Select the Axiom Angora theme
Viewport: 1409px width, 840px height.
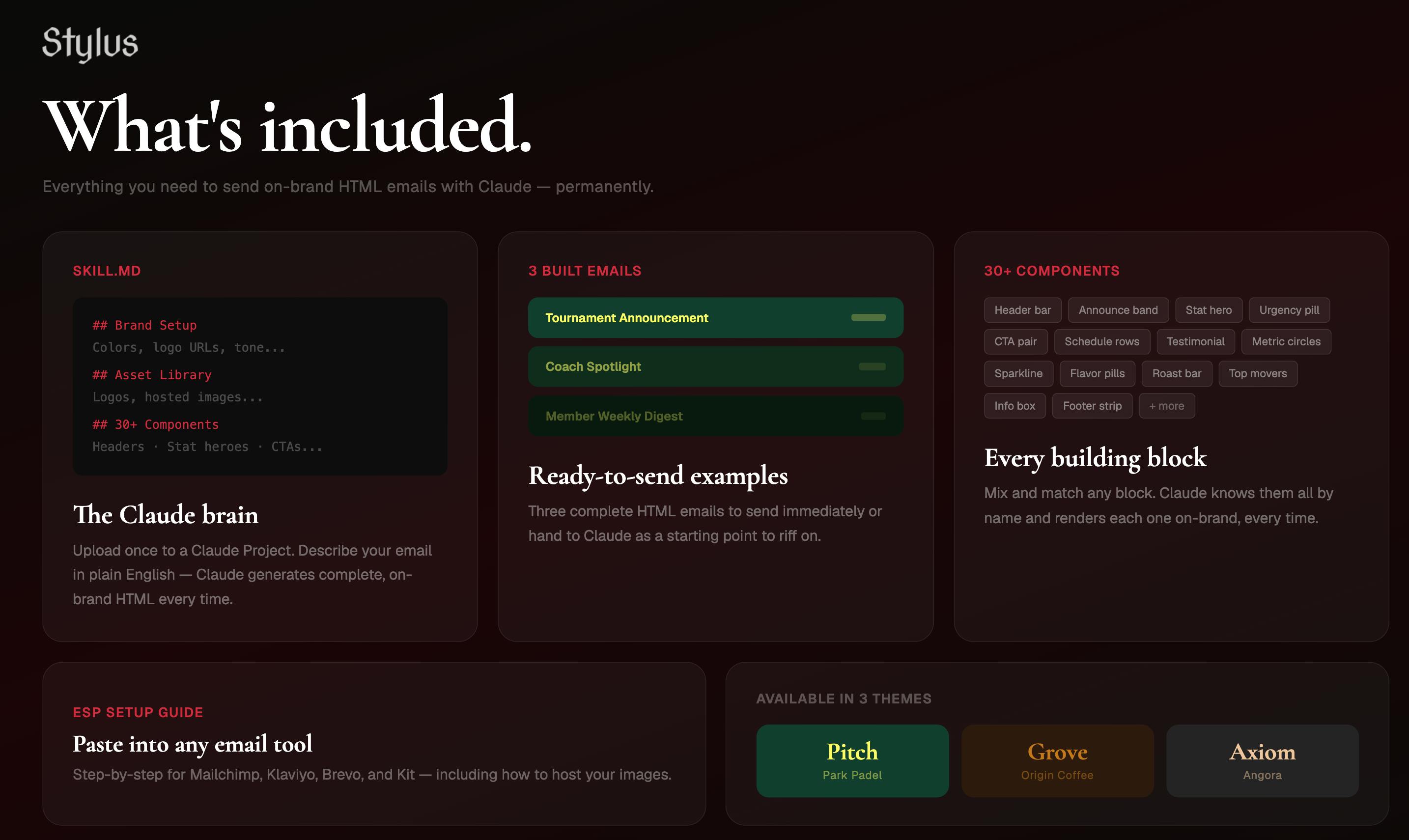point(1263,761)
